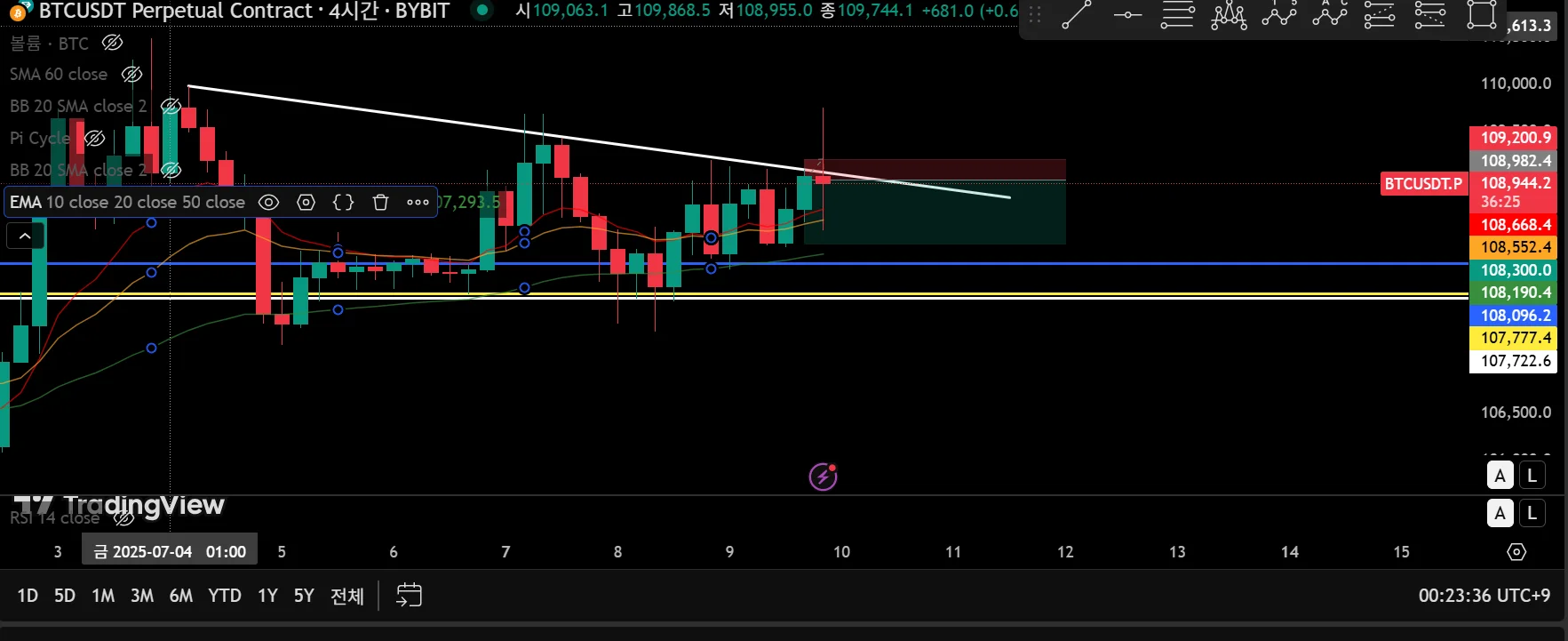Screen dimensions: 1568x641
Task: Select the Trend Line drawing tool
Action: point(1077,14)
